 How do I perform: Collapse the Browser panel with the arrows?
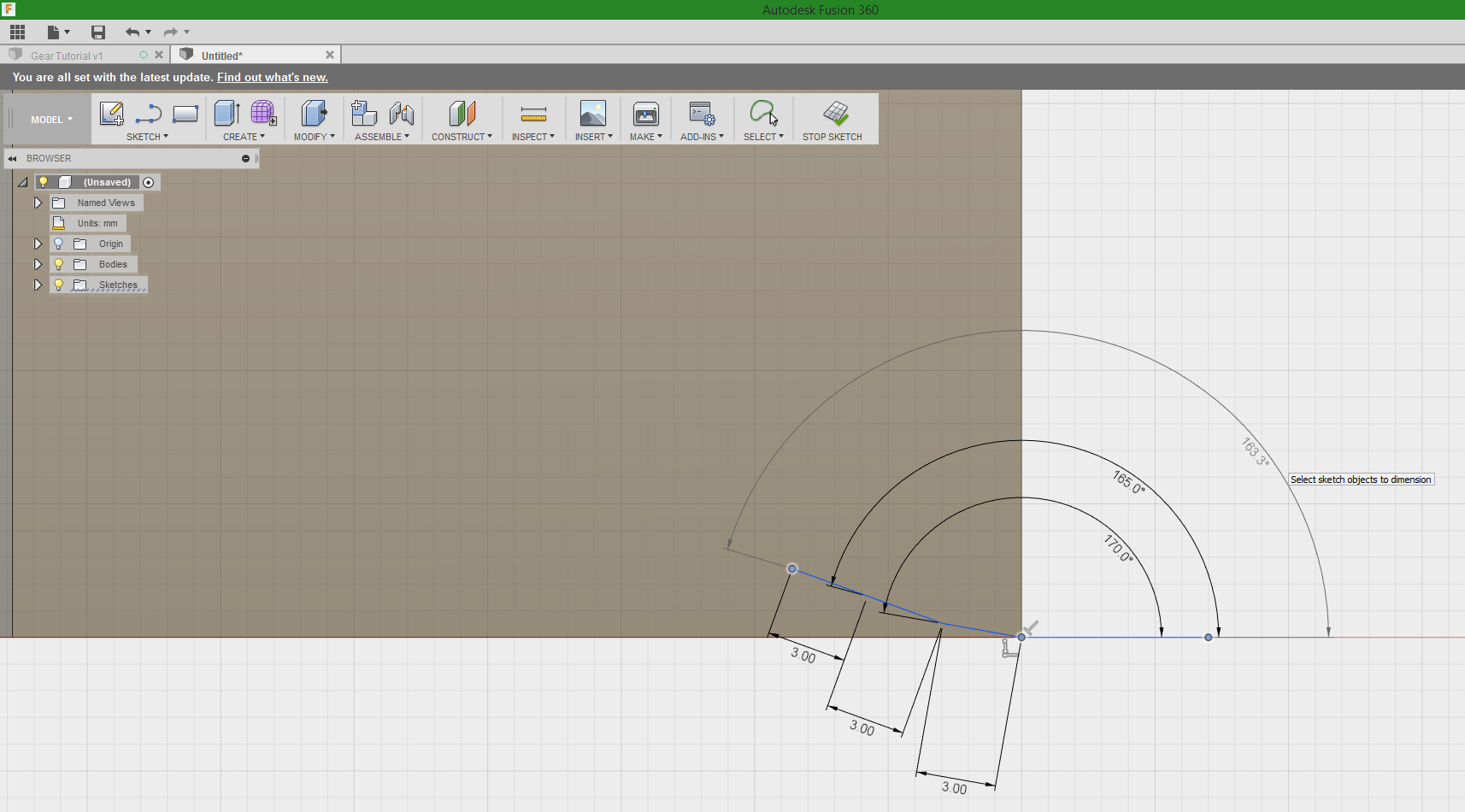click(x=13, y=159)
